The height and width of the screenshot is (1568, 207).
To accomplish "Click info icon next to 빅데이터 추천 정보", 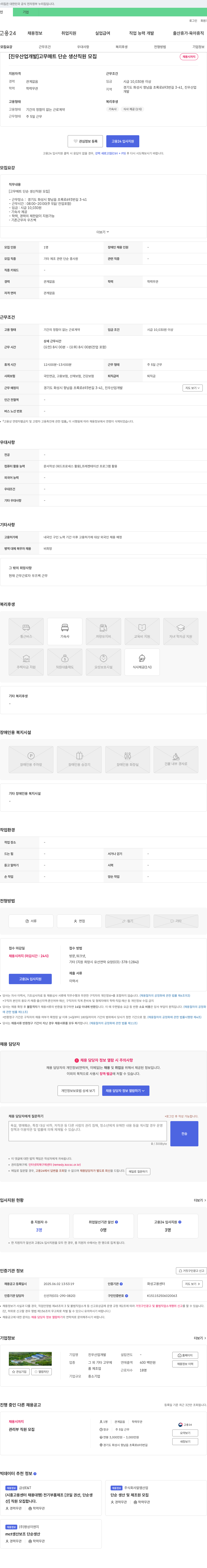I will (35, 1474).
